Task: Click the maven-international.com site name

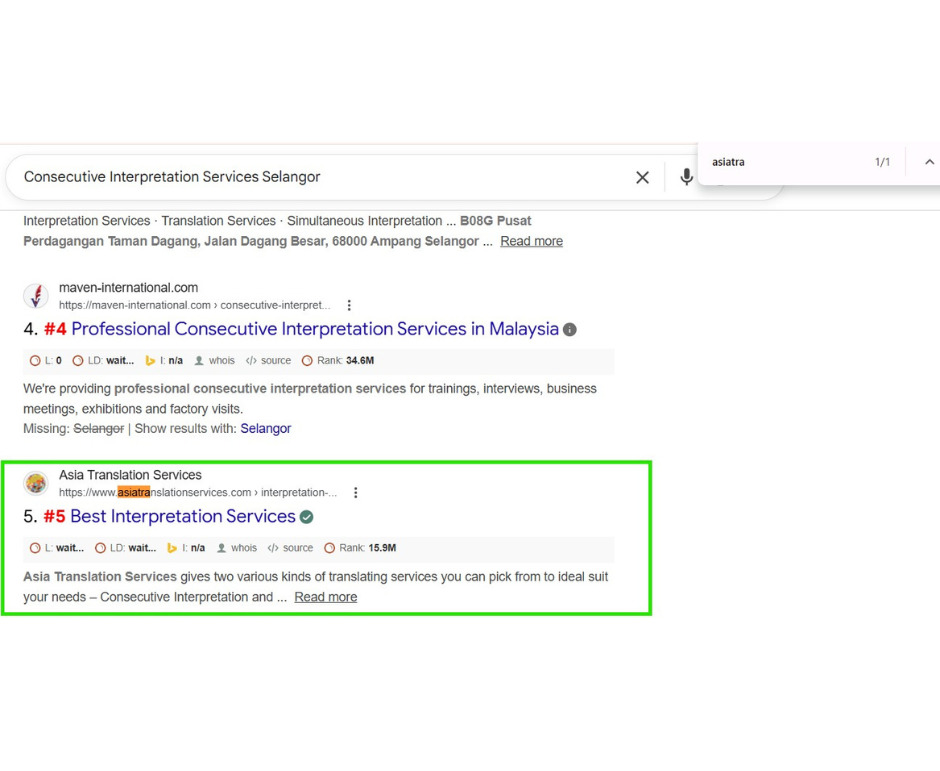Action: (128, 288)
